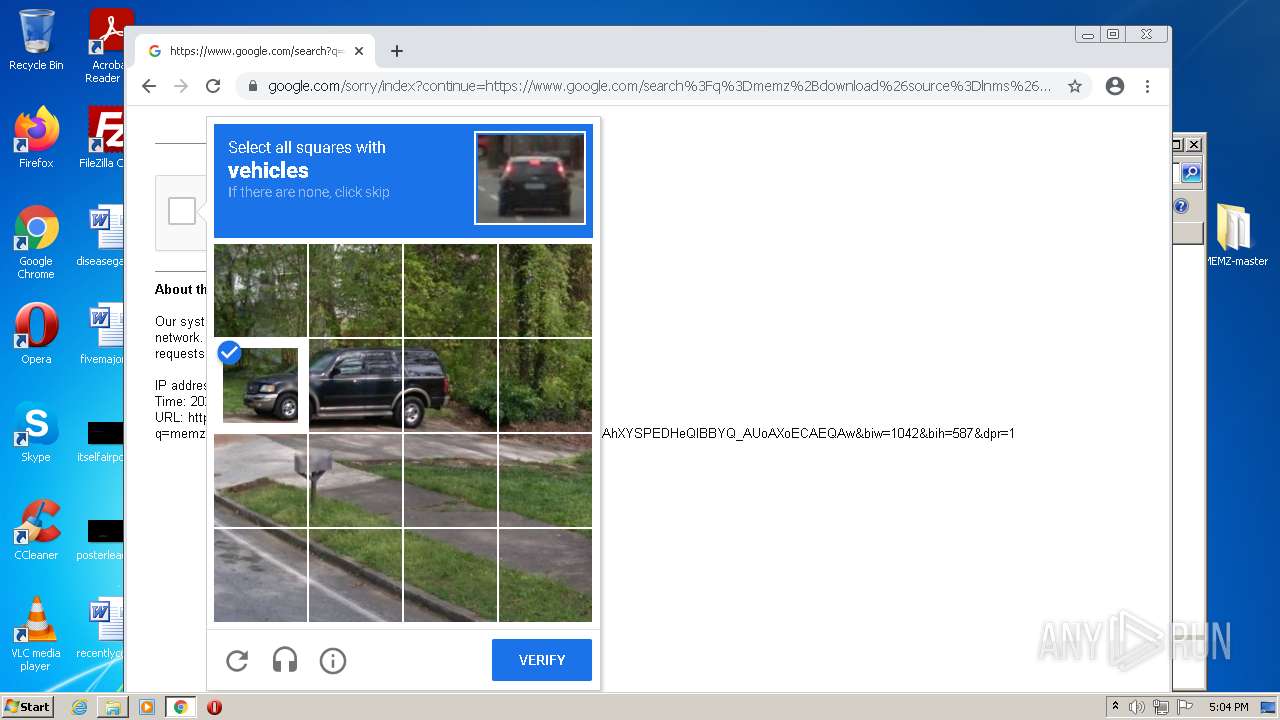
Task: Bookmark this page with star icon
Action: [x=1075, y=86]
